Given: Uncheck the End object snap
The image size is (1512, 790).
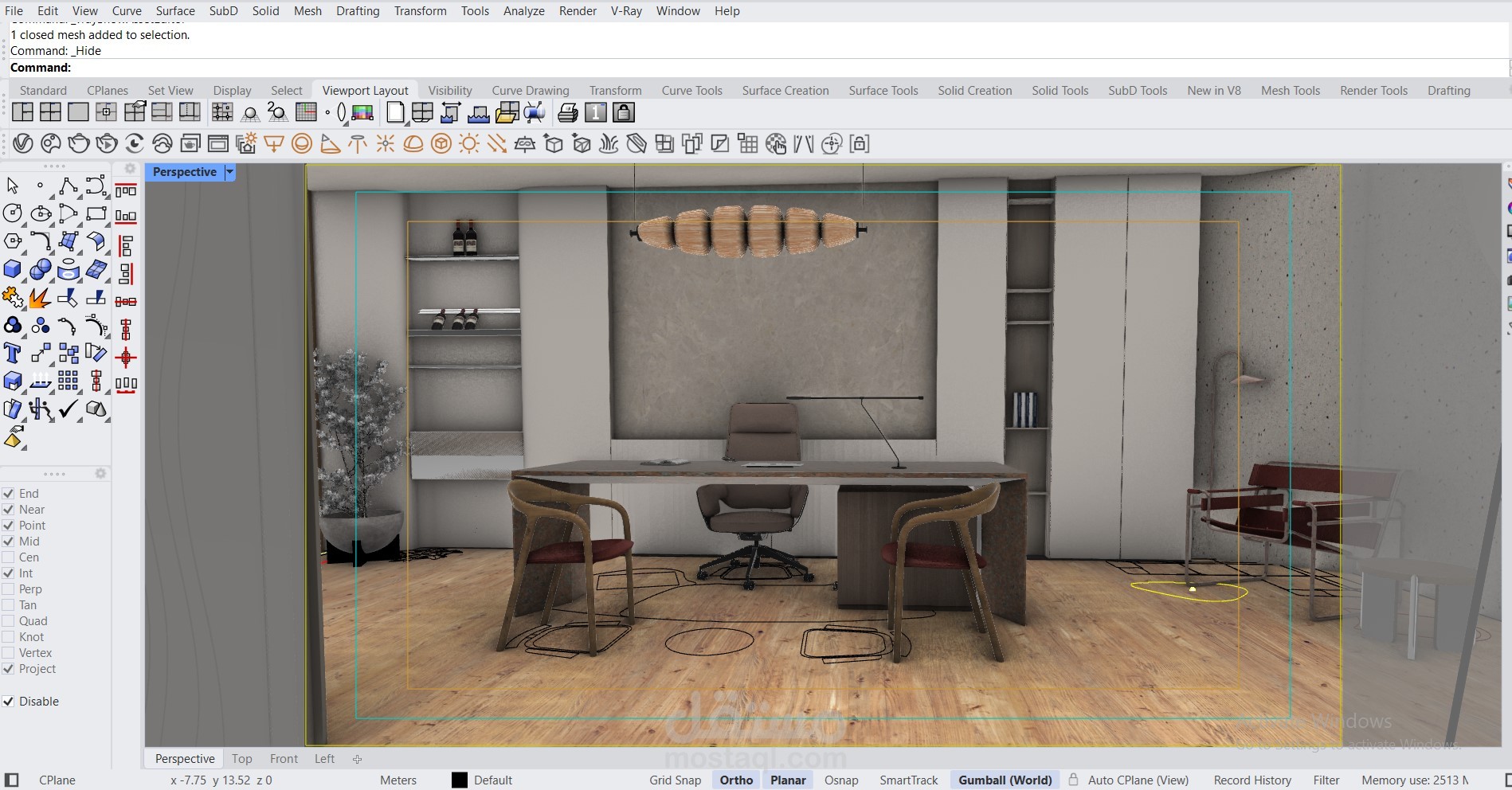Looking at the screenshot, I should 9,494.
